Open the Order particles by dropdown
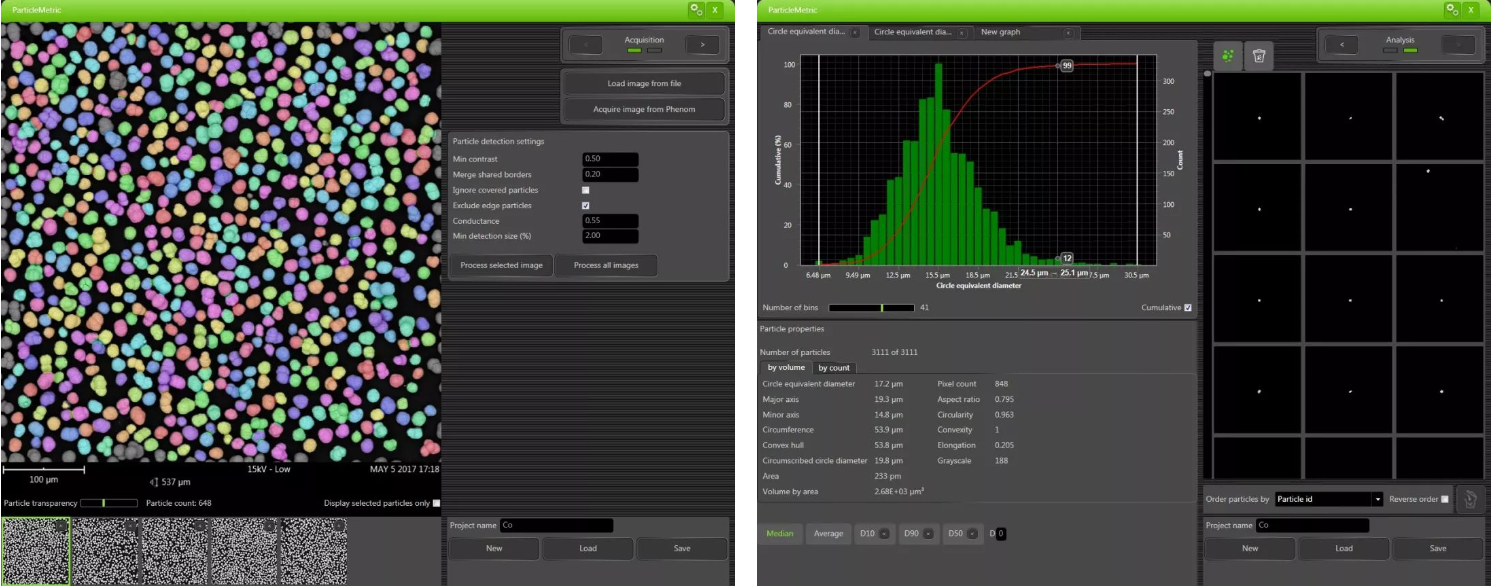 pyautogui.click(x=1378, y=499)
